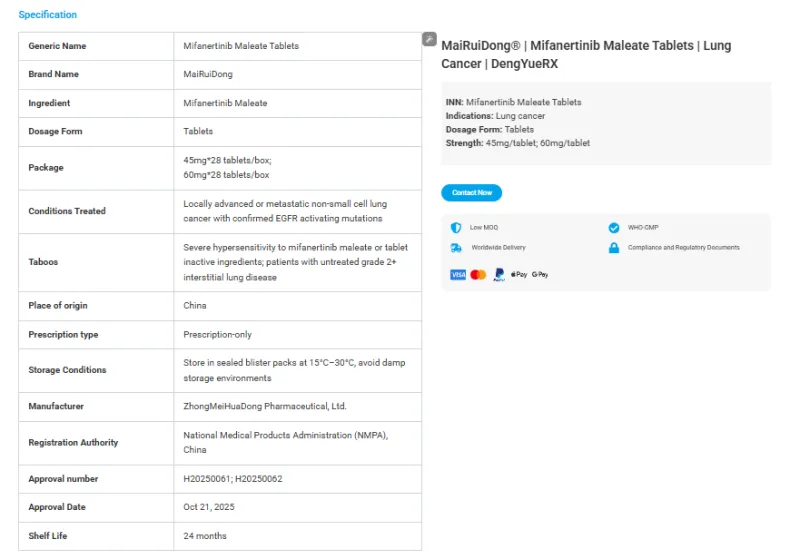
Task: Click the Apple Pay icon
Action: 519,274
